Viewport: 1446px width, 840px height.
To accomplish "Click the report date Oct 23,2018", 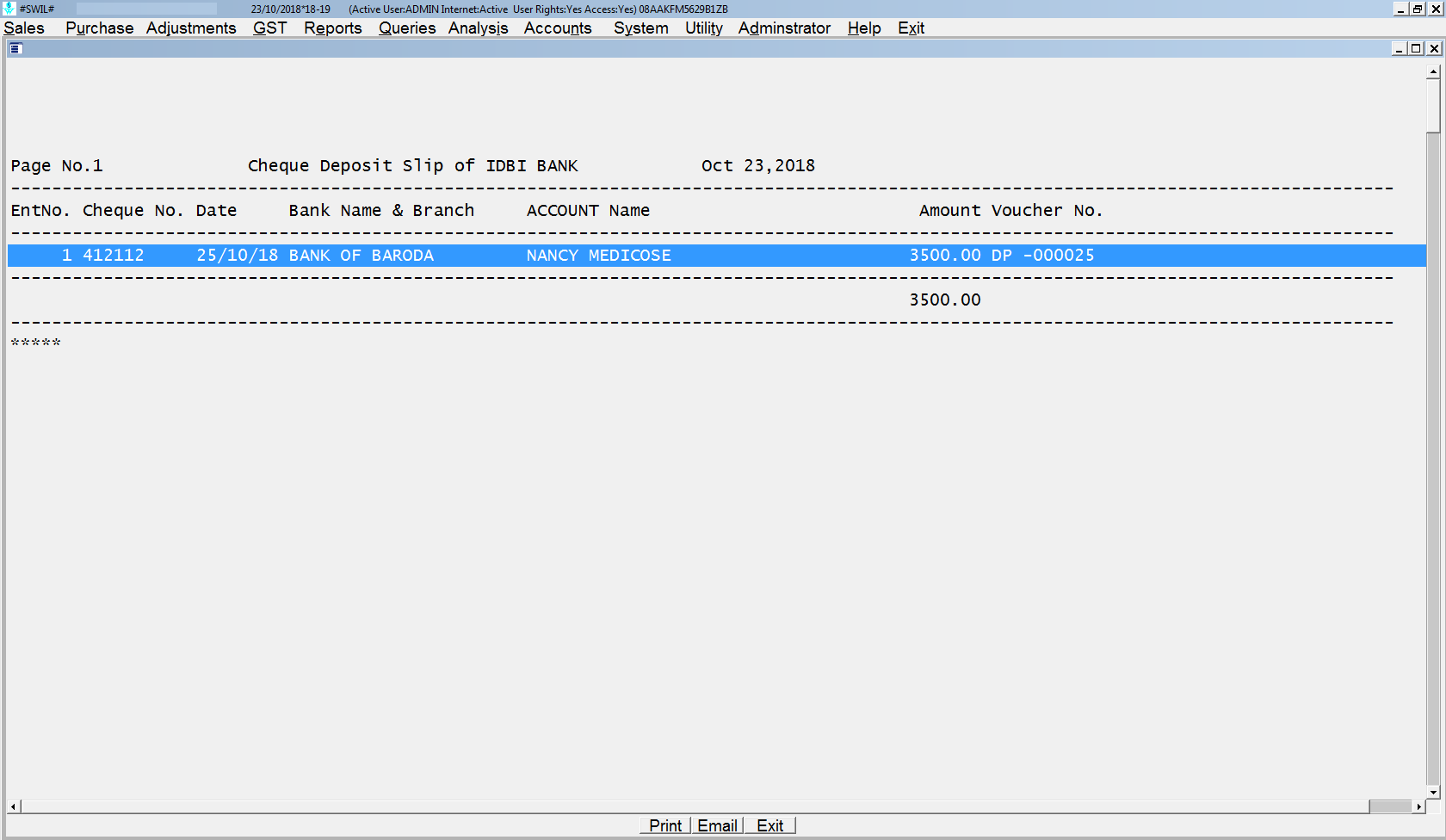I will (x=758, y=166).
